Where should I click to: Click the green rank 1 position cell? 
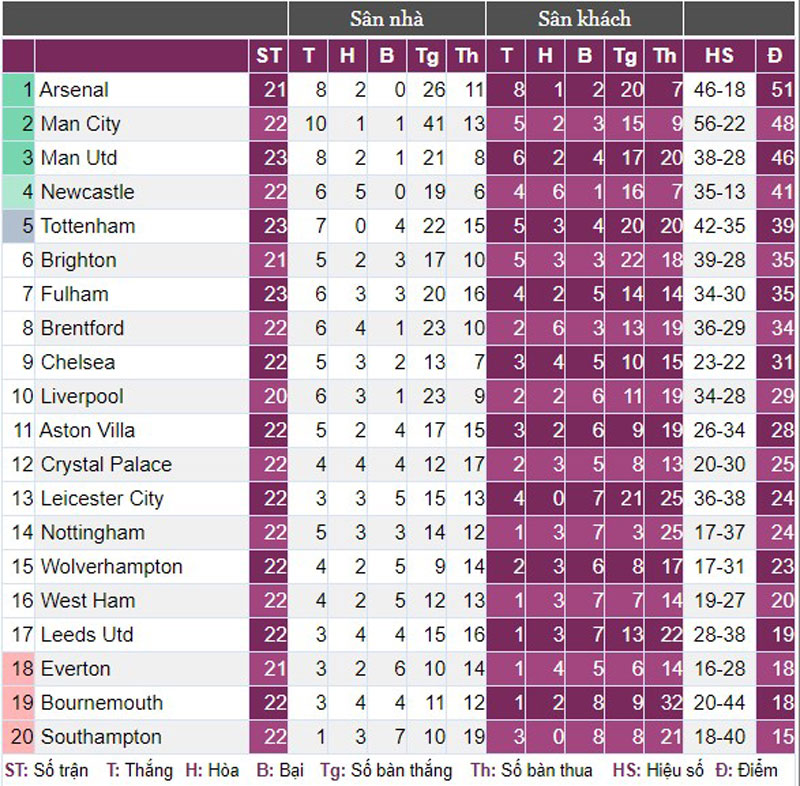click(x=18, y=90)
